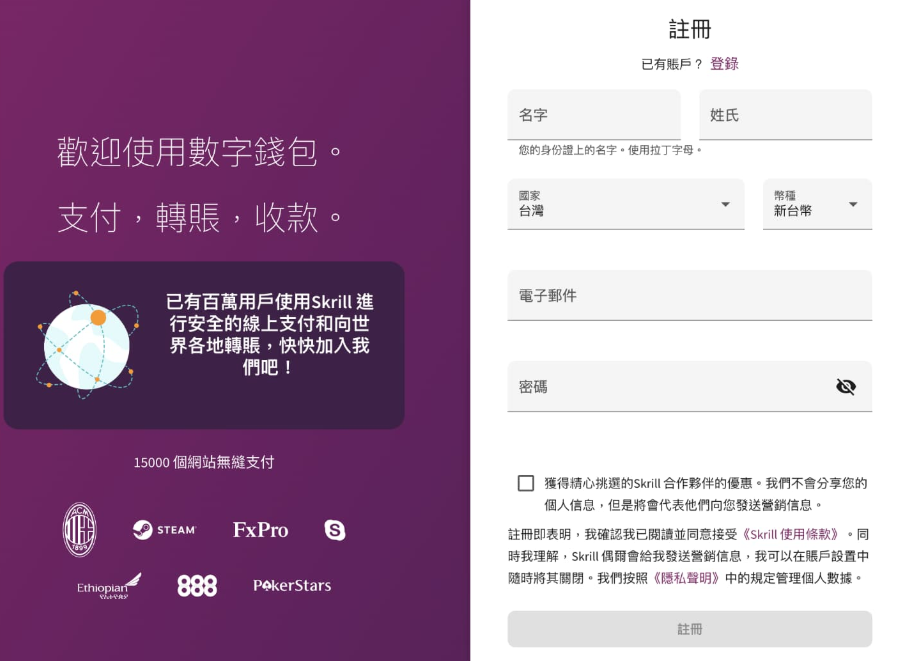899x661 pixels.
Task: Click the 888 logo
Action: (197, 586)
